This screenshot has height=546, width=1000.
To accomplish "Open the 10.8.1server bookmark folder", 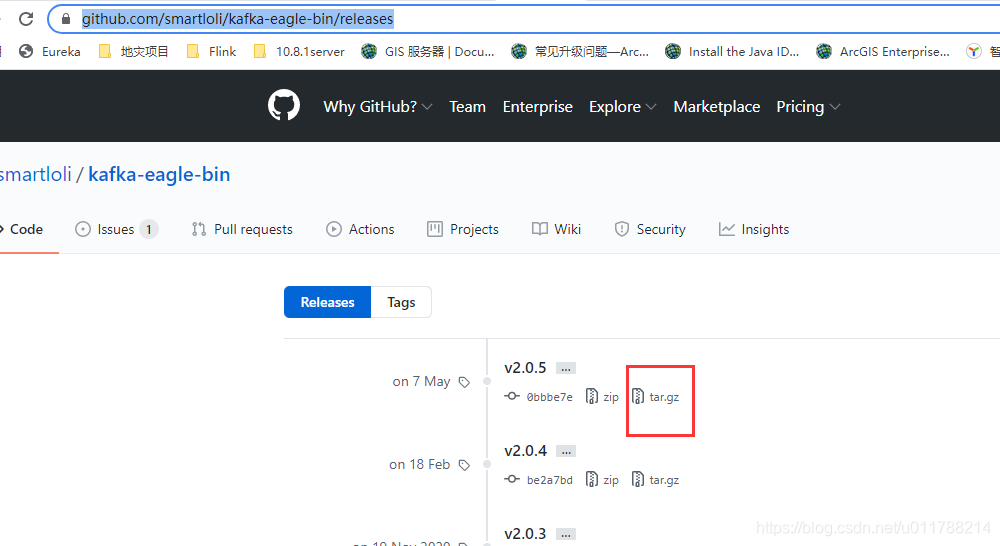I will click(299, 52).
